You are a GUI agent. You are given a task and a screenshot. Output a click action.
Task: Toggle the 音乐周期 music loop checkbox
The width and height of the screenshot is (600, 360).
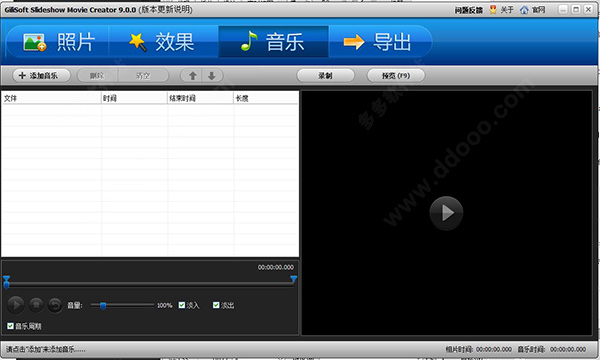pos(10,326)
